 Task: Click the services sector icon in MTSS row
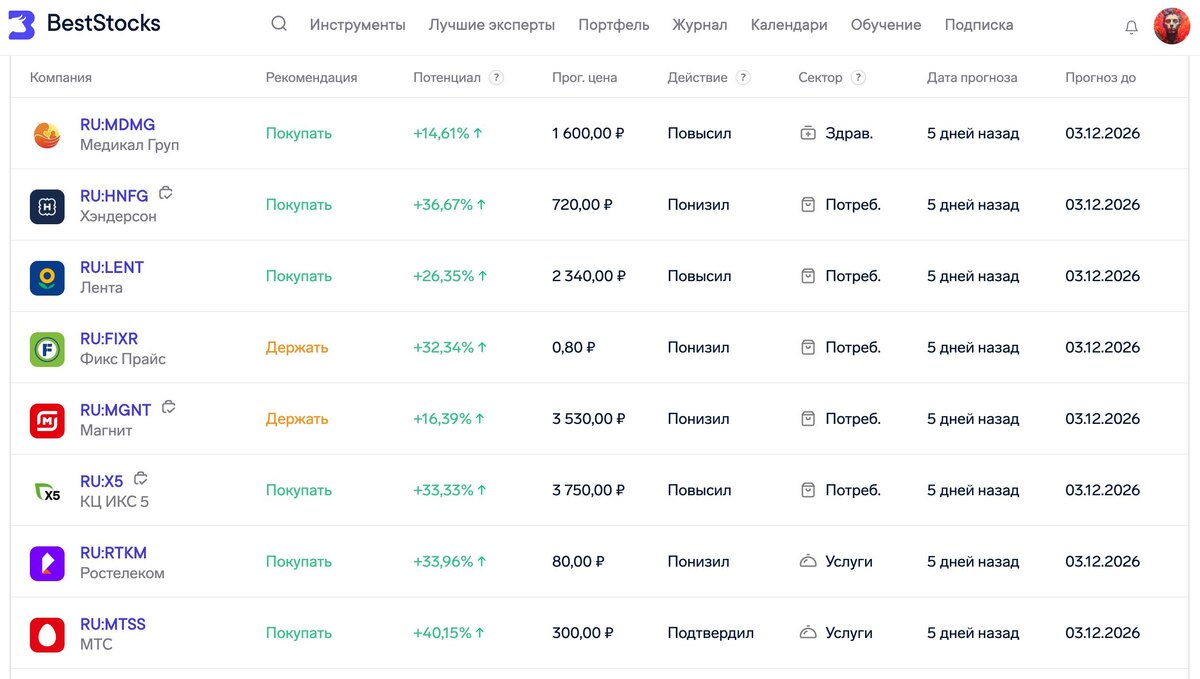(x=808, y=633)
